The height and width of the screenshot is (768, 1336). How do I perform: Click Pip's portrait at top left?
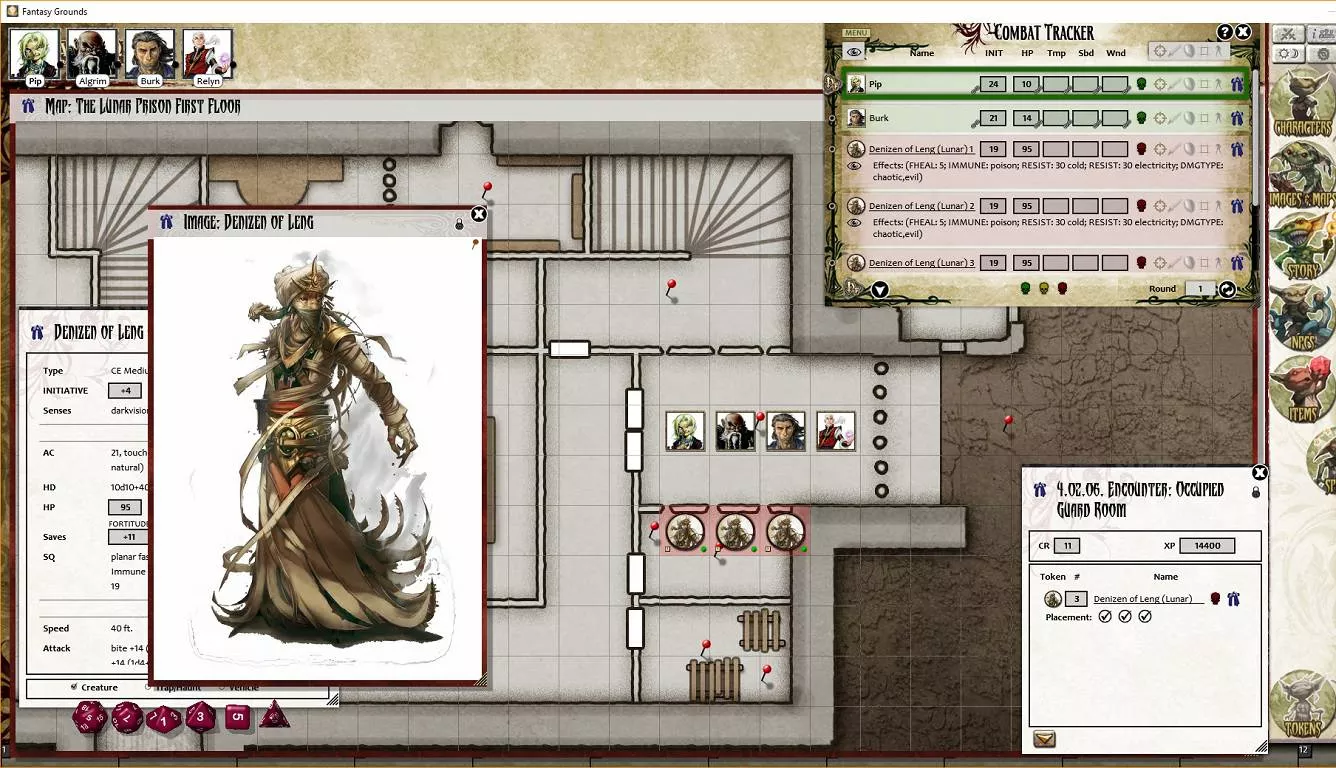pyautogui.click(x=35, y=54)
